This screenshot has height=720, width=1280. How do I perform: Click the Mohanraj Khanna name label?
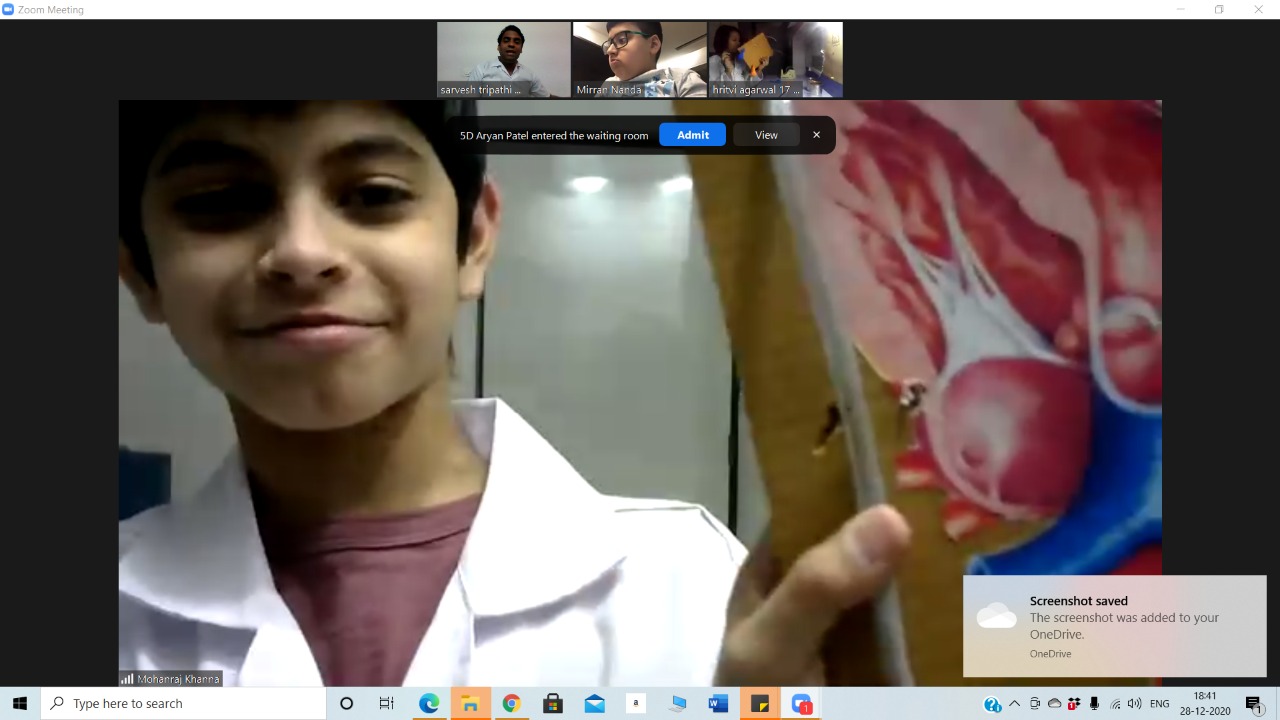[x=177, y=679]
